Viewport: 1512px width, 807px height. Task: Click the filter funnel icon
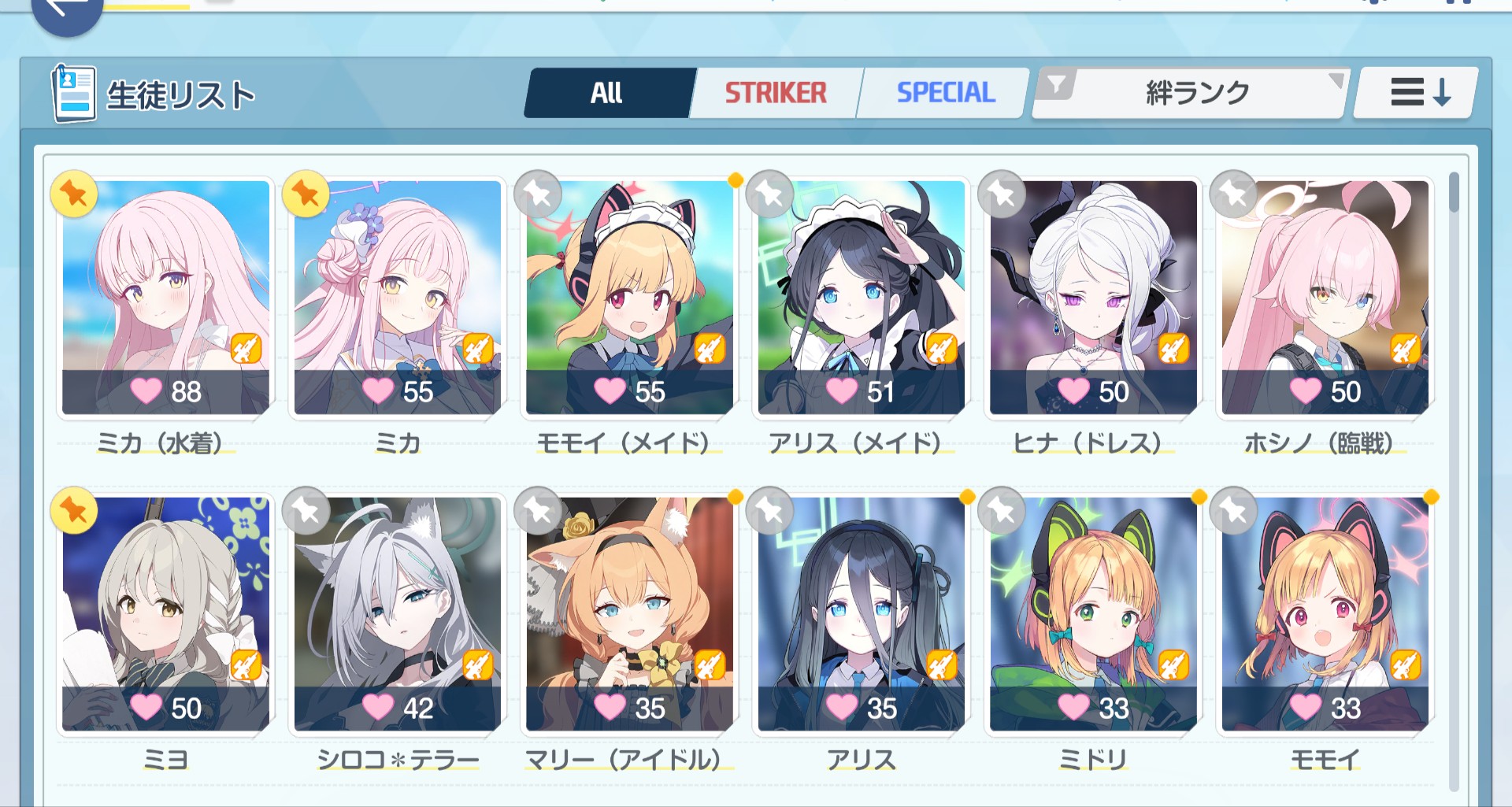(1057, 83)
